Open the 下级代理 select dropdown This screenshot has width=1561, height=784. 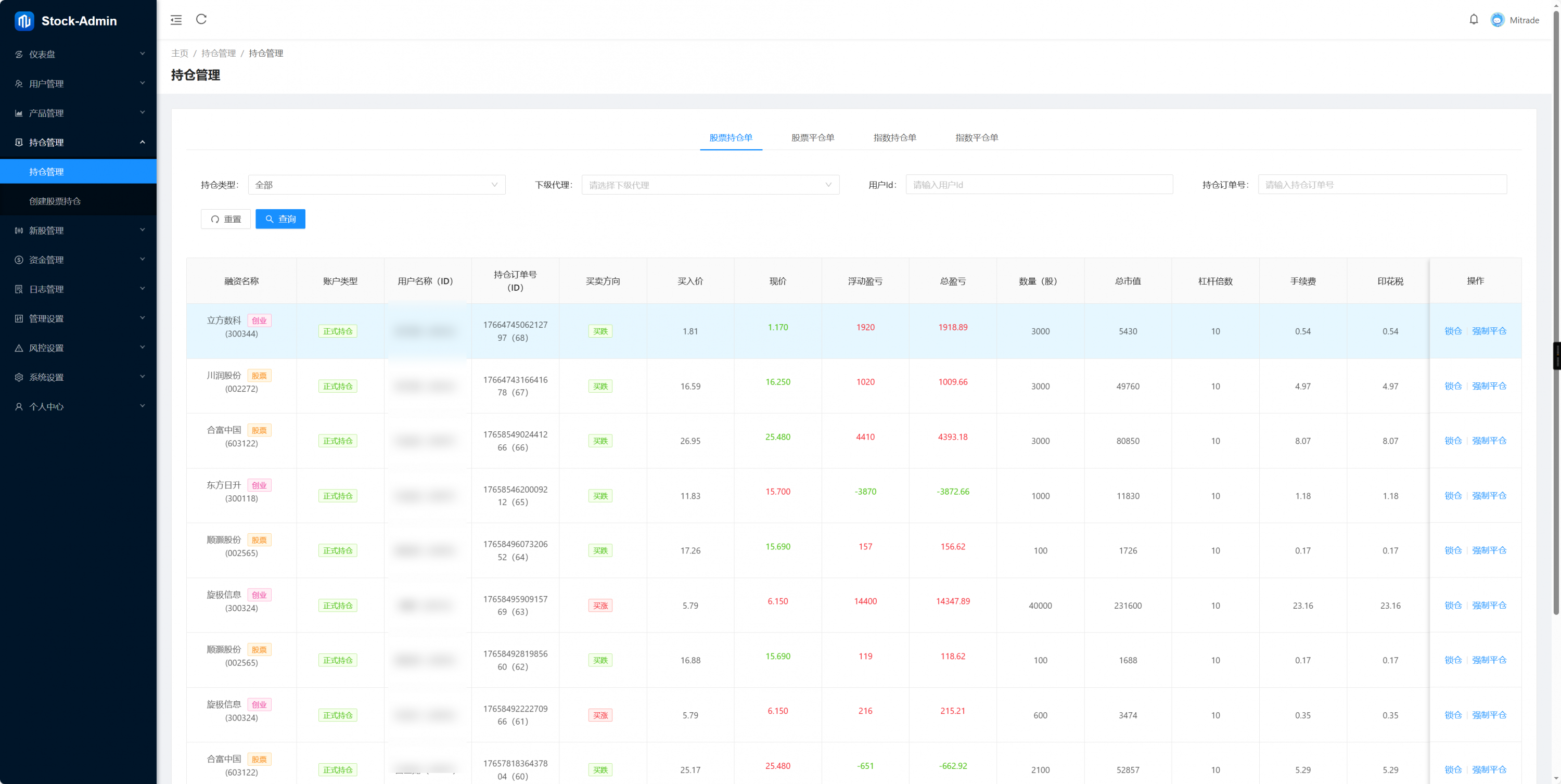tap(710, 185)
